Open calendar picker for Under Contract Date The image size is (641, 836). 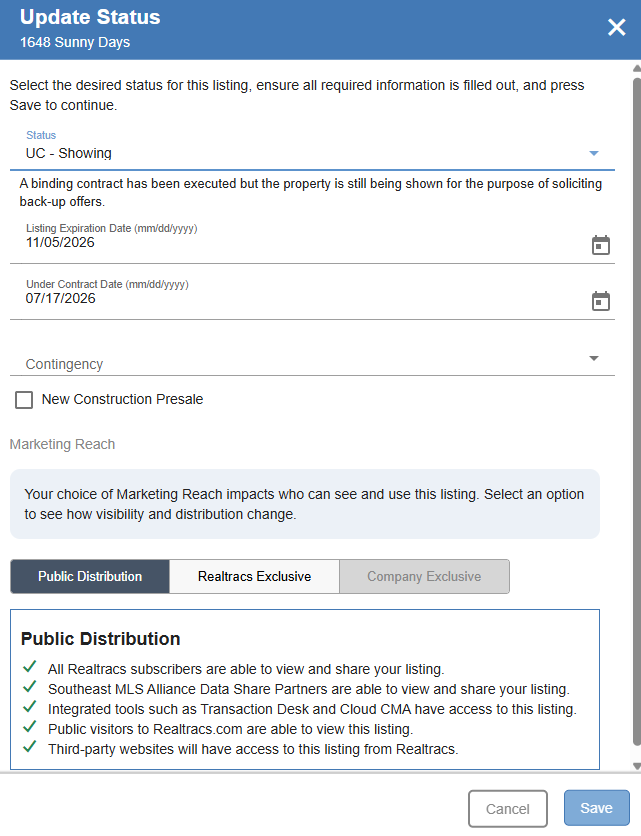click(600, 301)
